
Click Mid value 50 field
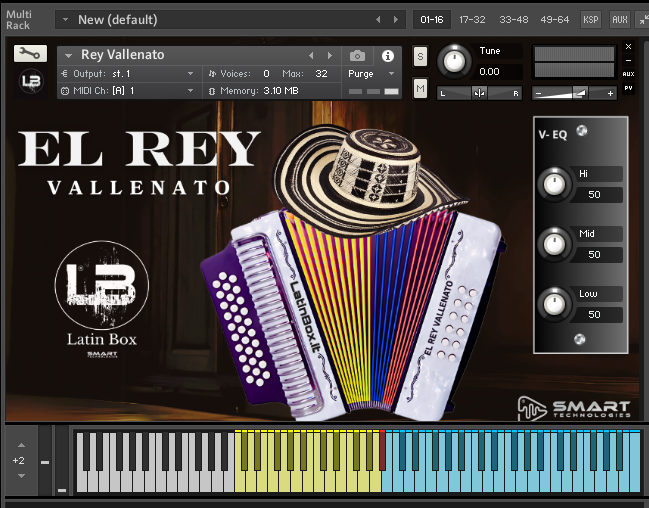pyautogui.click(x=596, y=255)
